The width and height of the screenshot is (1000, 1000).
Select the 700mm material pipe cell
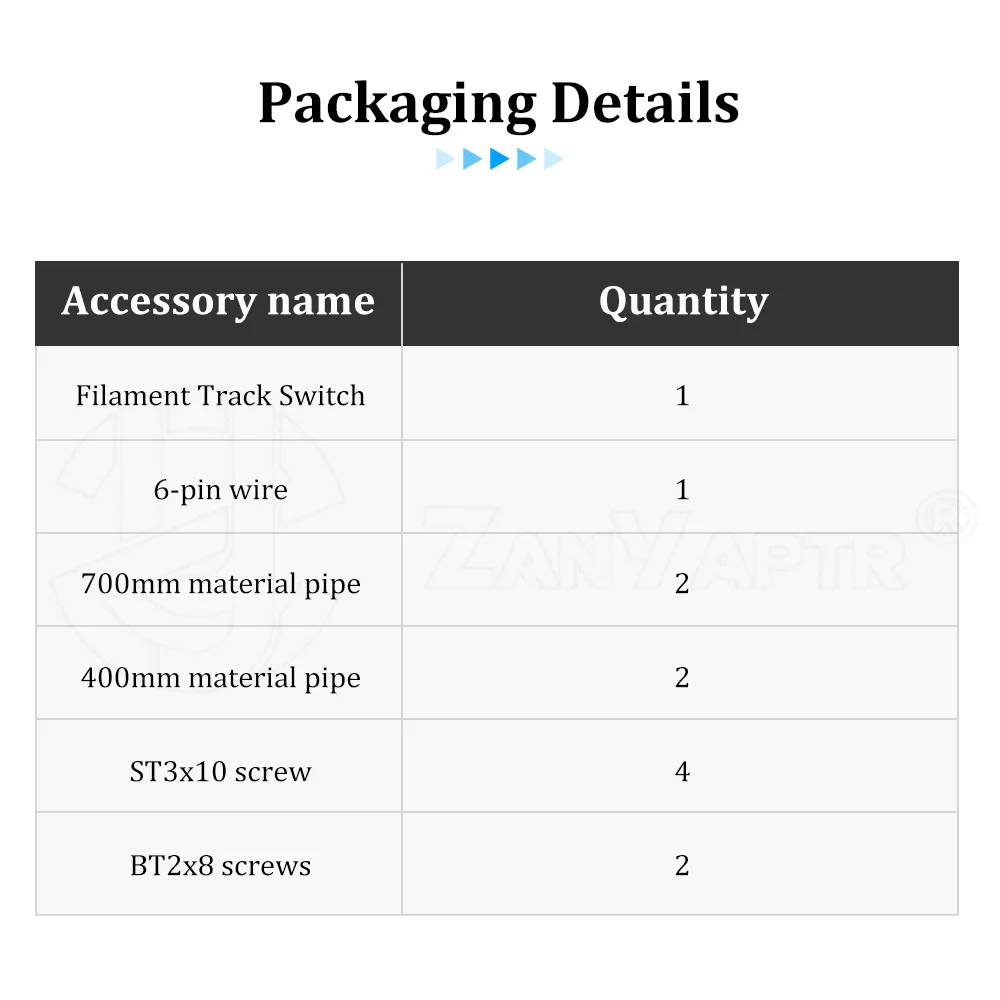click(x=219, y=580)
